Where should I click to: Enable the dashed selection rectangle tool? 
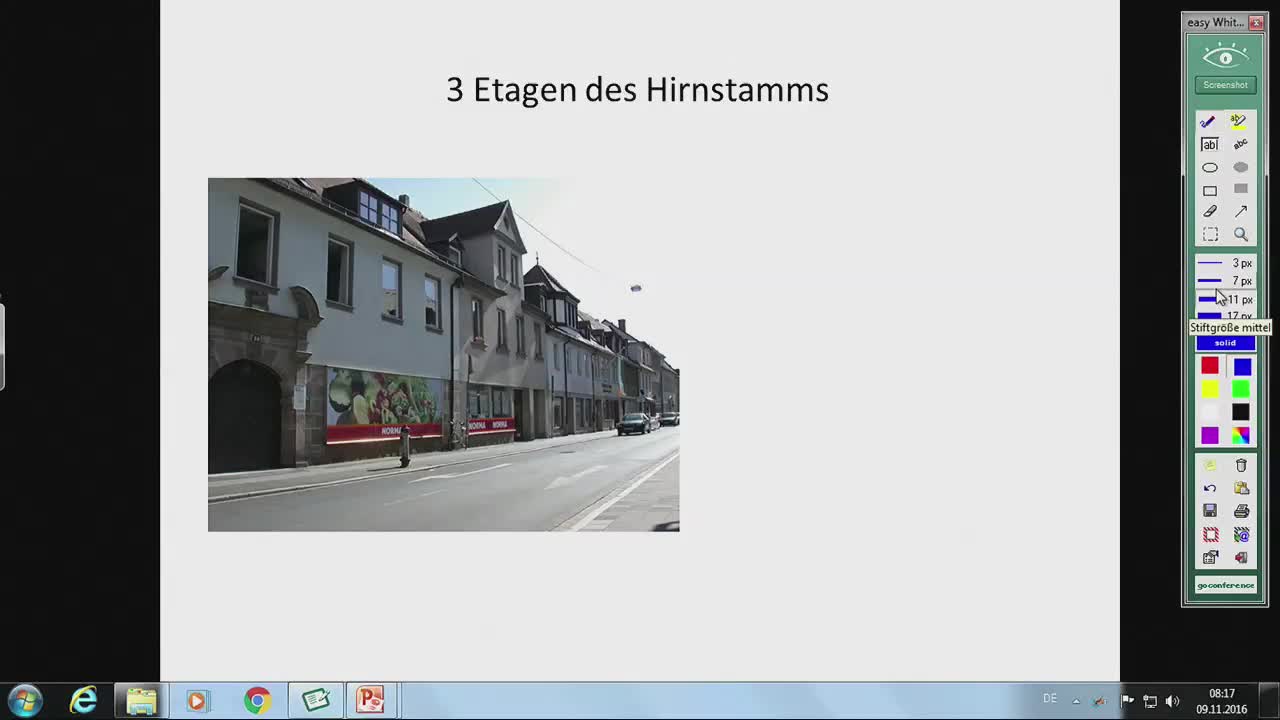[1211, 233]
